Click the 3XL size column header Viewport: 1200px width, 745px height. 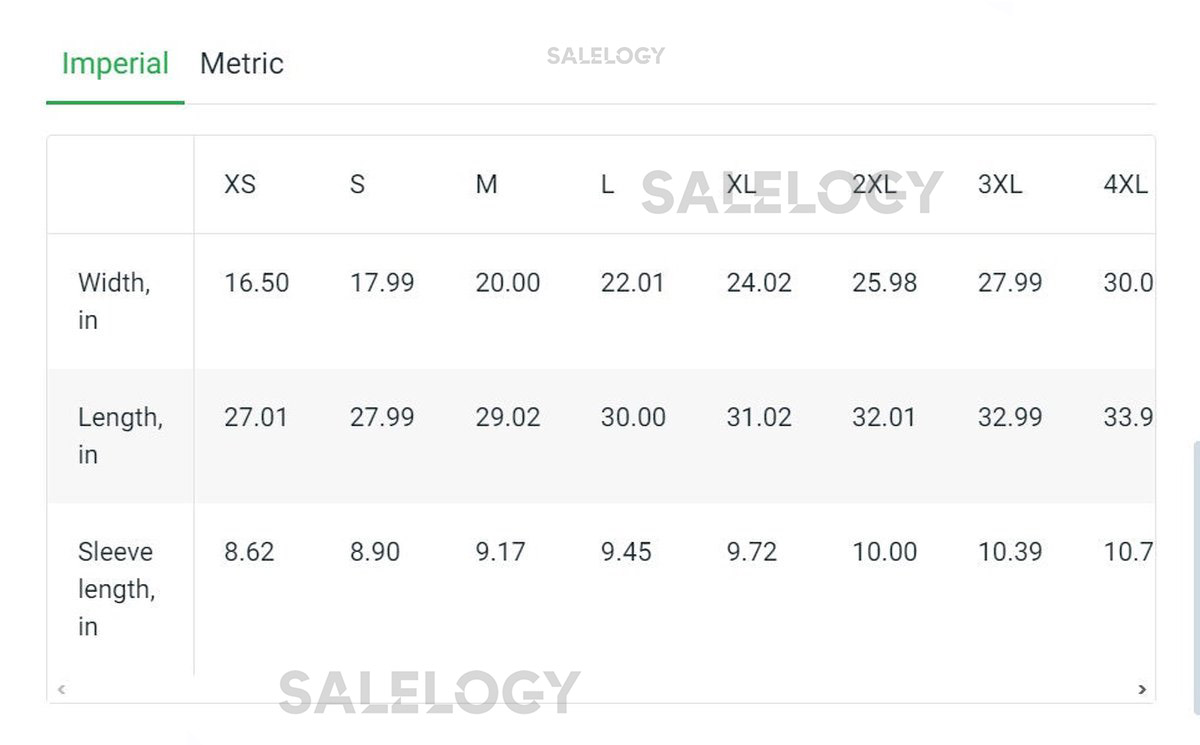point(1000,185)
